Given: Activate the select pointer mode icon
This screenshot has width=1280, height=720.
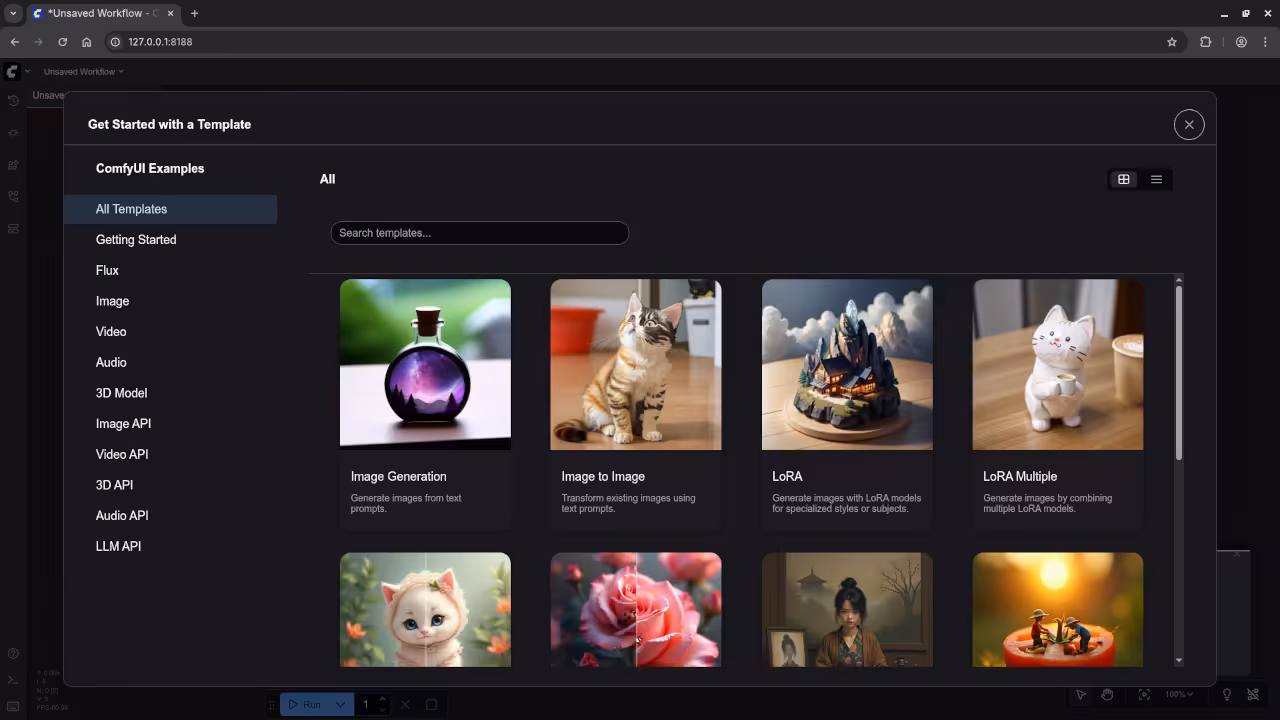Looking at the screenshot, I should point(1081,694).
